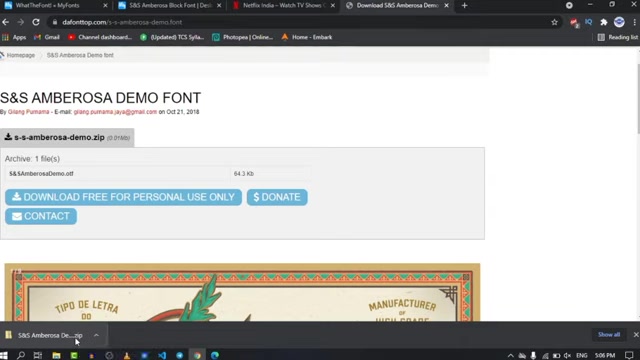Expand options for the downloaded zip file
The image size is (640, 360).
tap(96, 335)
